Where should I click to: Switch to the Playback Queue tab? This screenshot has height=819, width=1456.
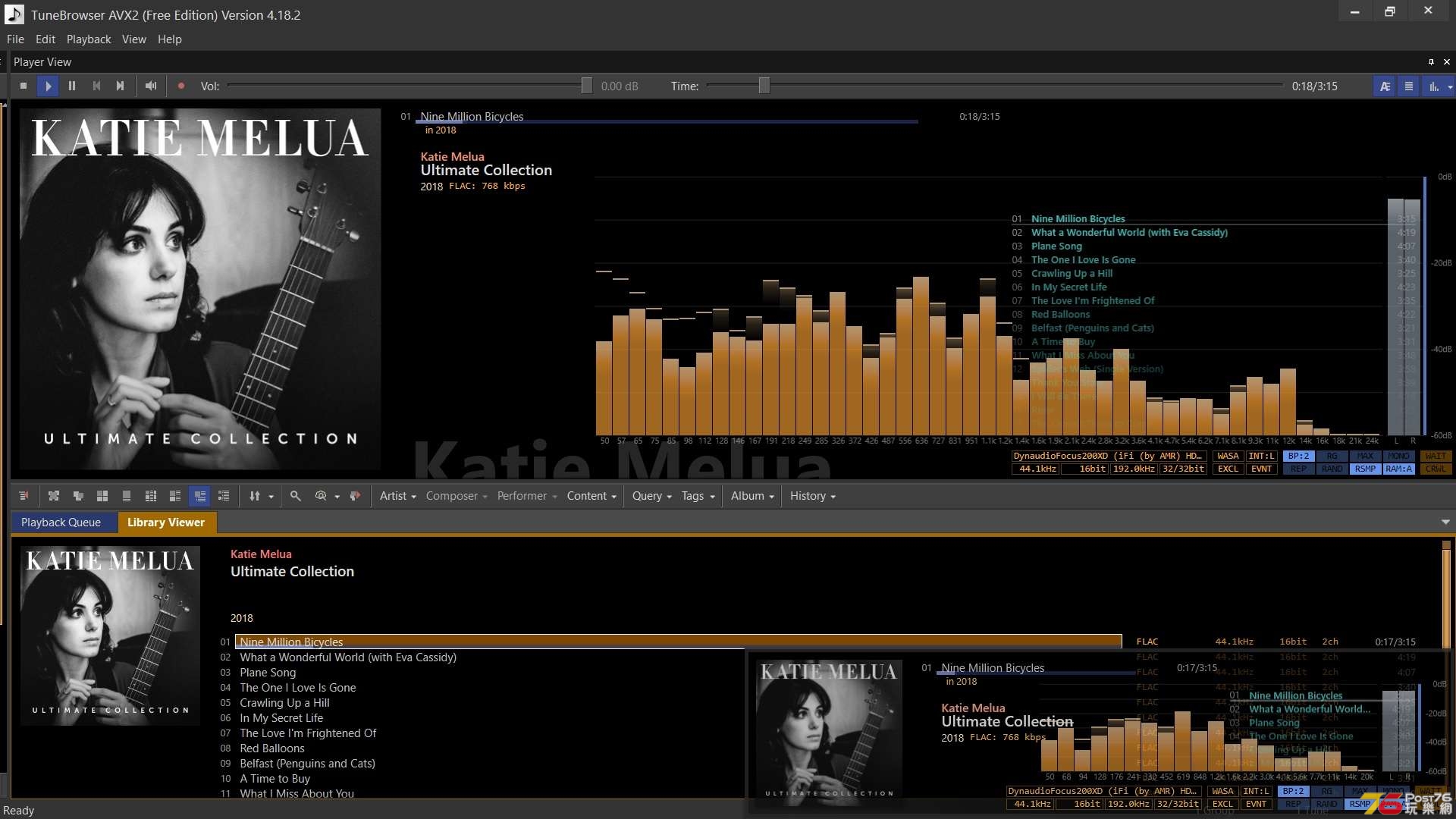(61, 522)
